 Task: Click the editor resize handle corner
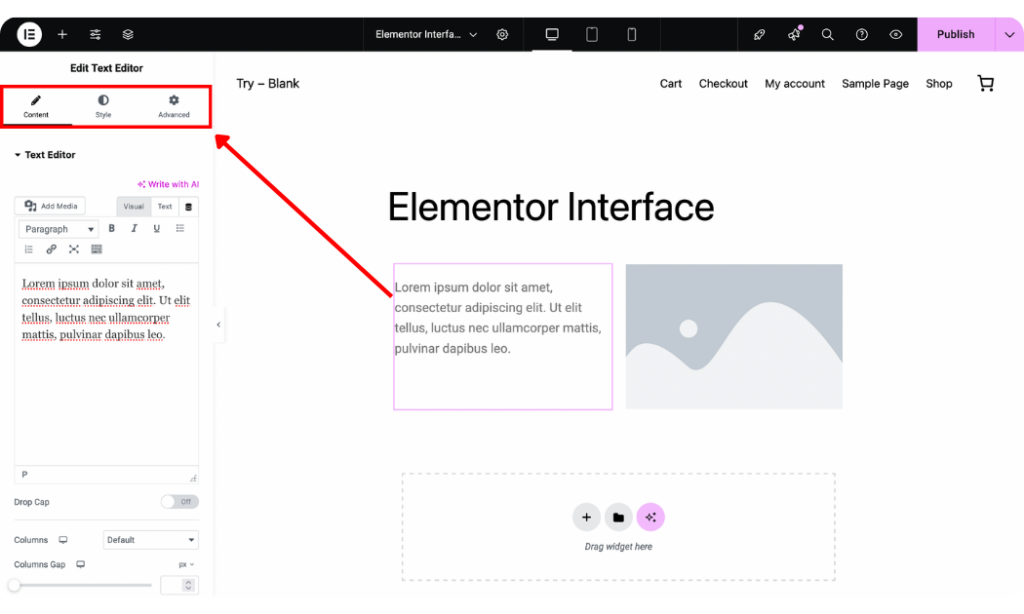pyautogui.click(x=193, y=478)
